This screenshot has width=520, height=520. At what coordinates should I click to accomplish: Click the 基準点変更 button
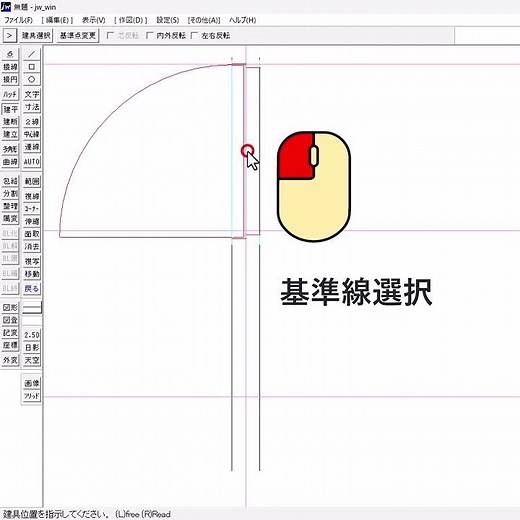click(78, 35)
